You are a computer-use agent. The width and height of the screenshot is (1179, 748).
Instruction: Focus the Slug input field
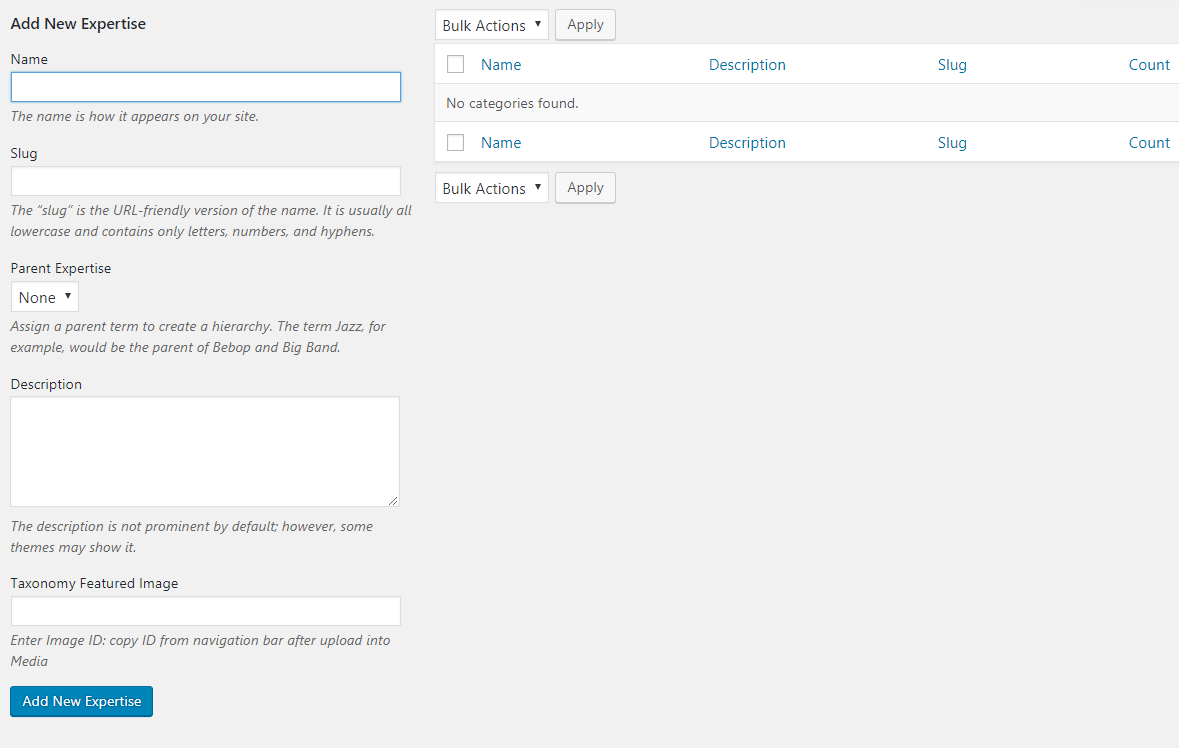205,181
